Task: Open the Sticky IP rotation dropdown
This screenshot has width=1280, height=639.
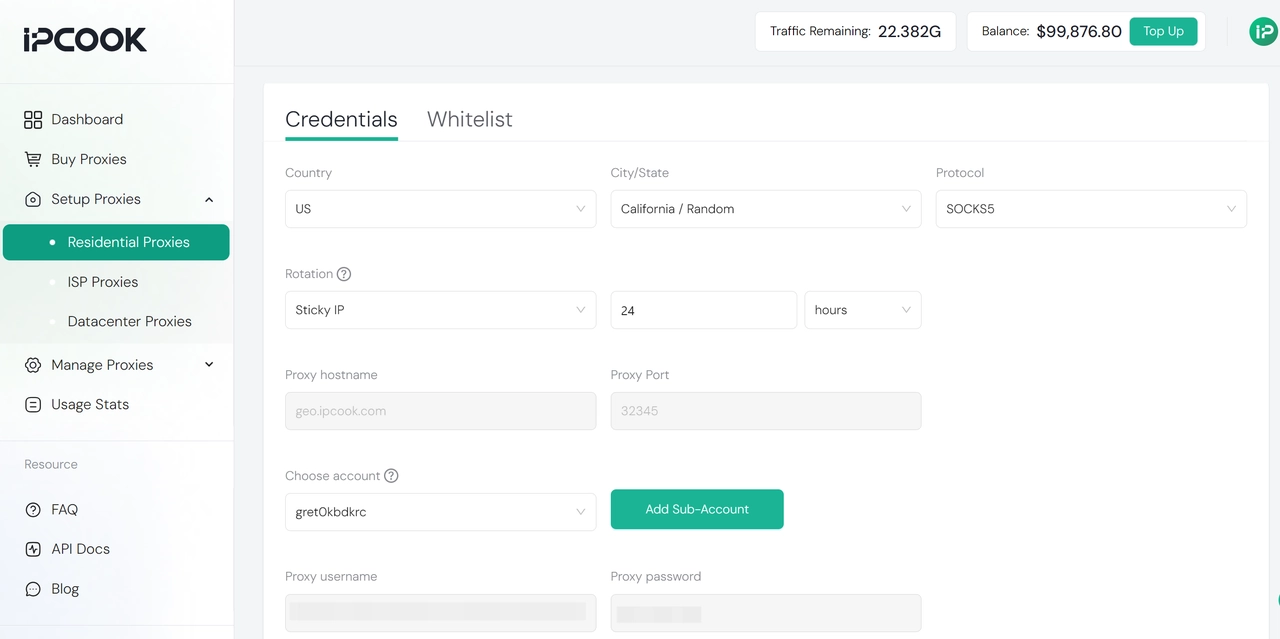Action: point(440,310)
